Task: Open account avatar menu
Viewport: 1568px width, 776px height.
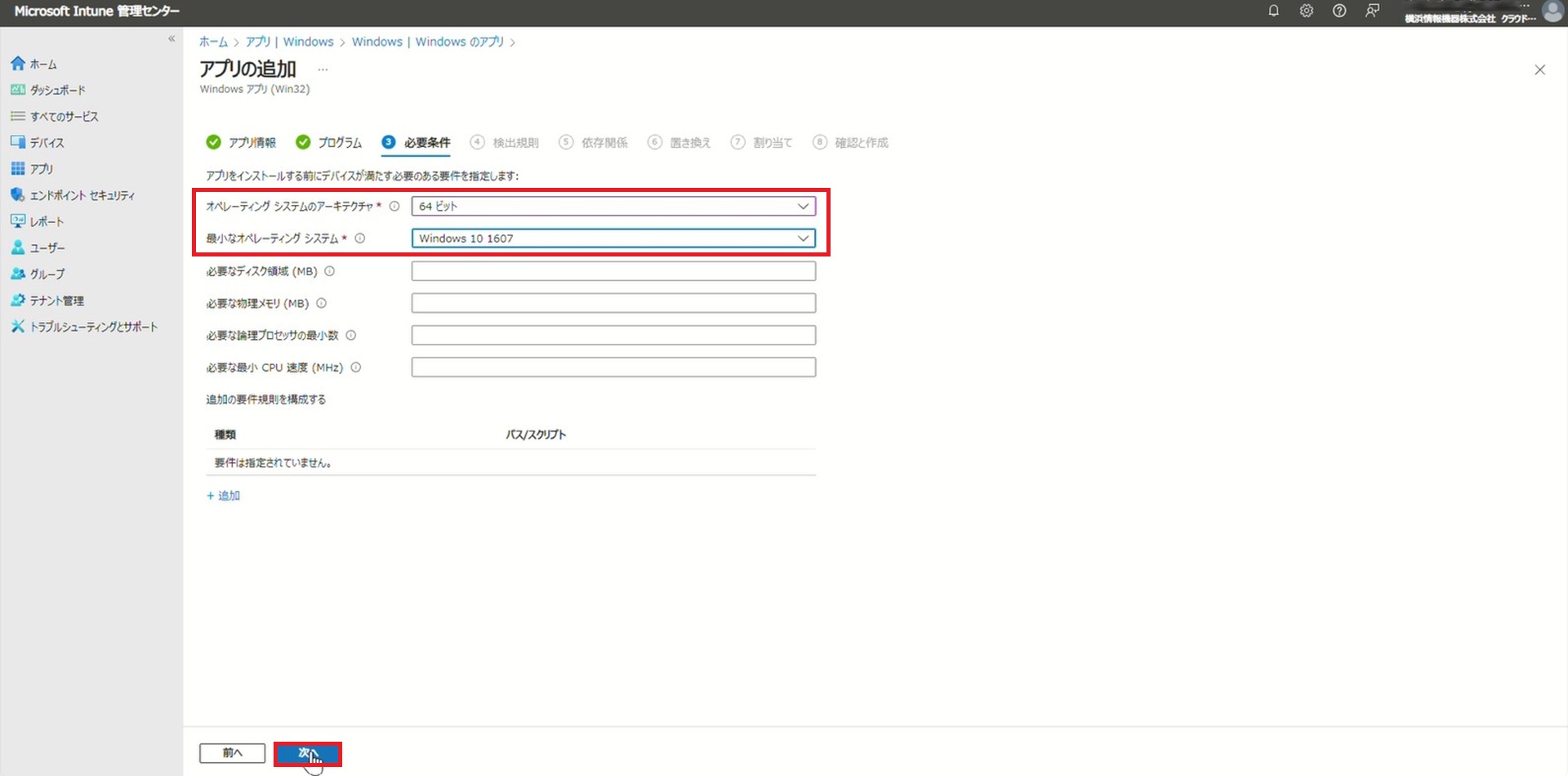Action: point(1552,11)
